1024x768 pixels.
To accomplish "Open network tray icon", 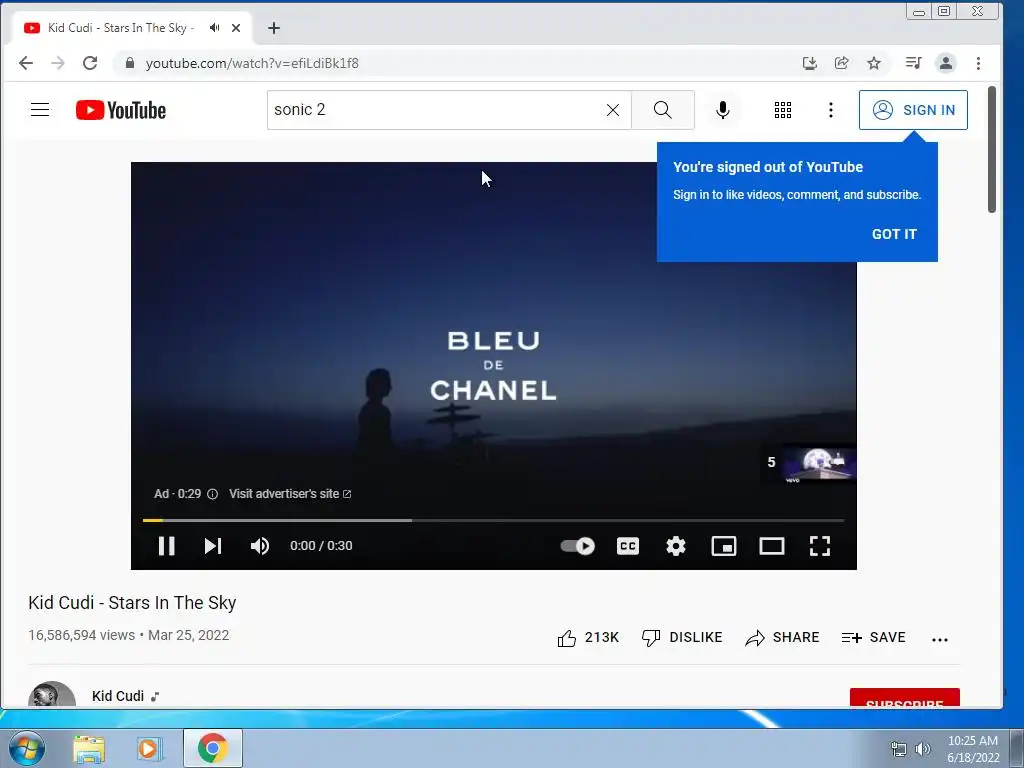I will [899, 749].
